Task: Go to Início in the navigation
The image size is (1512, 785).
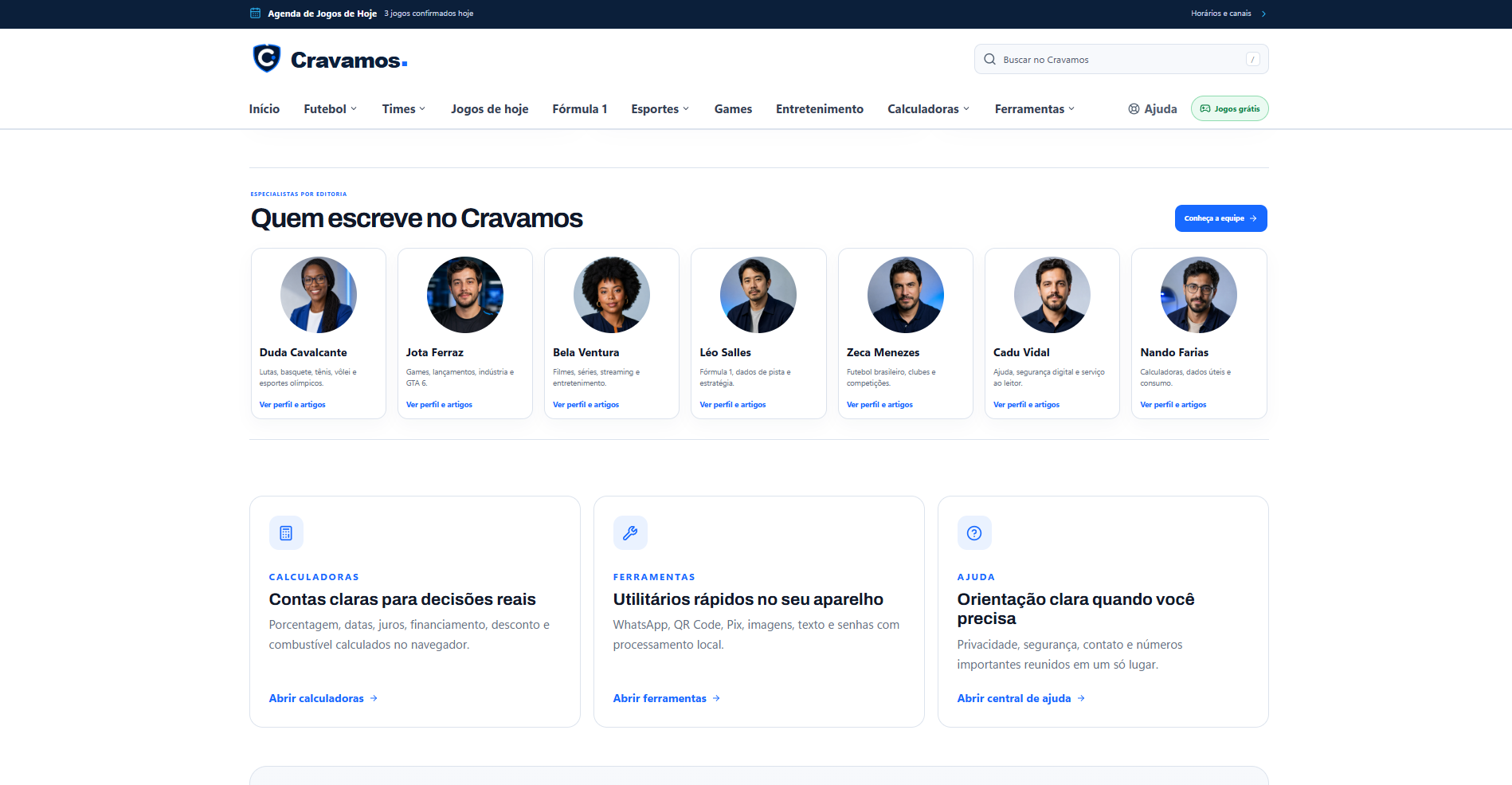Action: [264, 109]
